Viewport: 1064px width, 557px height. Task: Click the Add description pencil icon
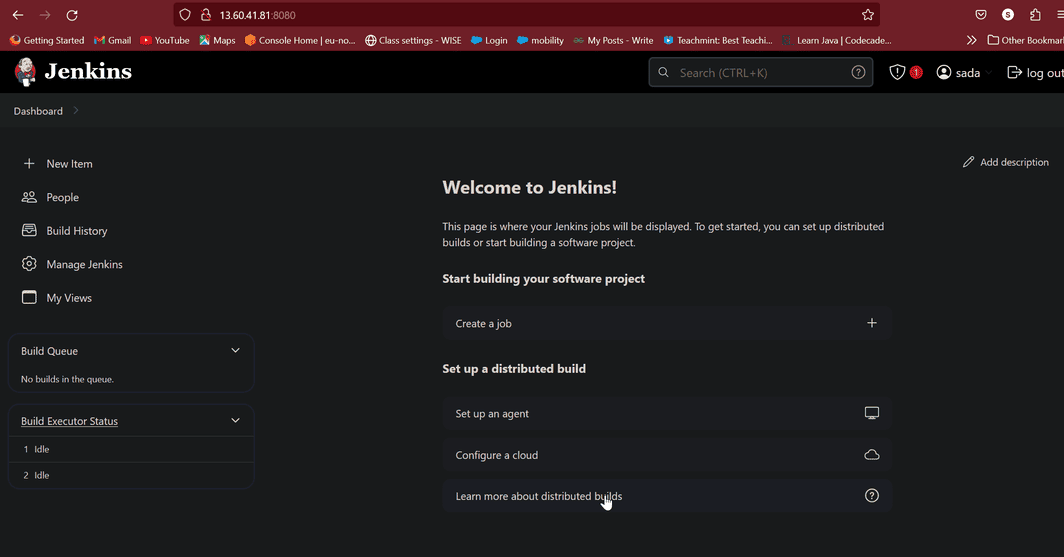[968, 162]
